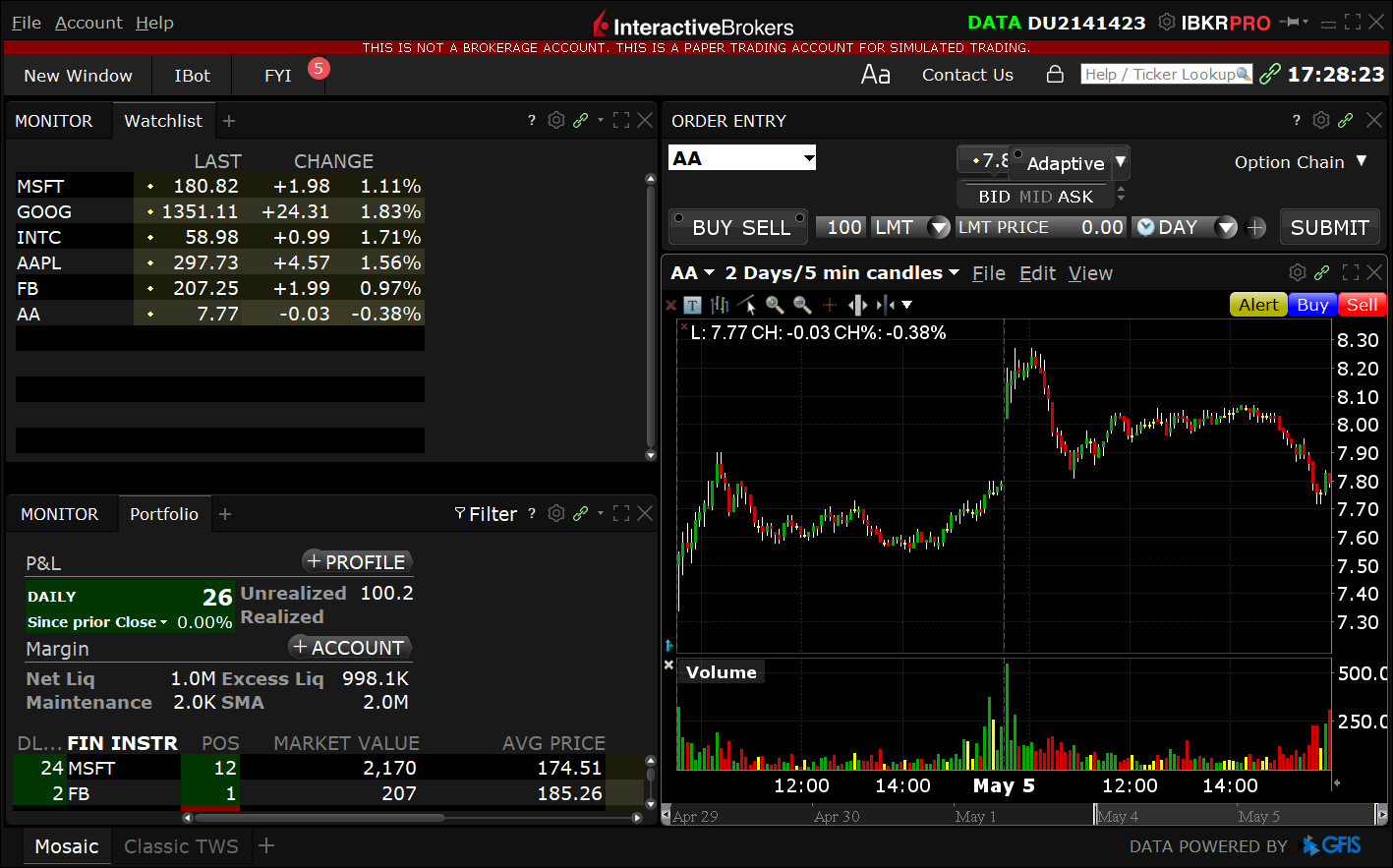1393x868 pixels.
Task: Open the AA symbol dropdown in Order Entry
Action: 808,158
